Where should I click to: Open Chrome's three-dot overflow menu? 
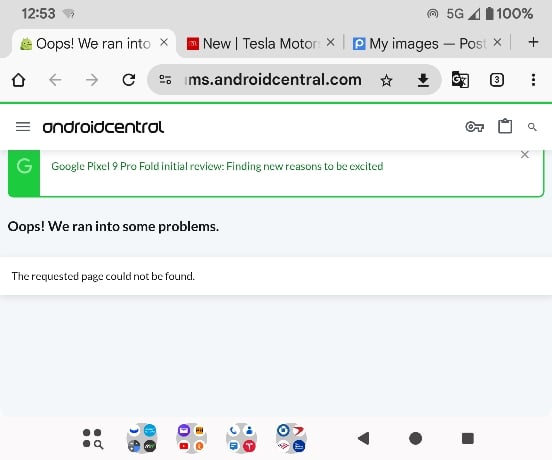click(533, 80)
